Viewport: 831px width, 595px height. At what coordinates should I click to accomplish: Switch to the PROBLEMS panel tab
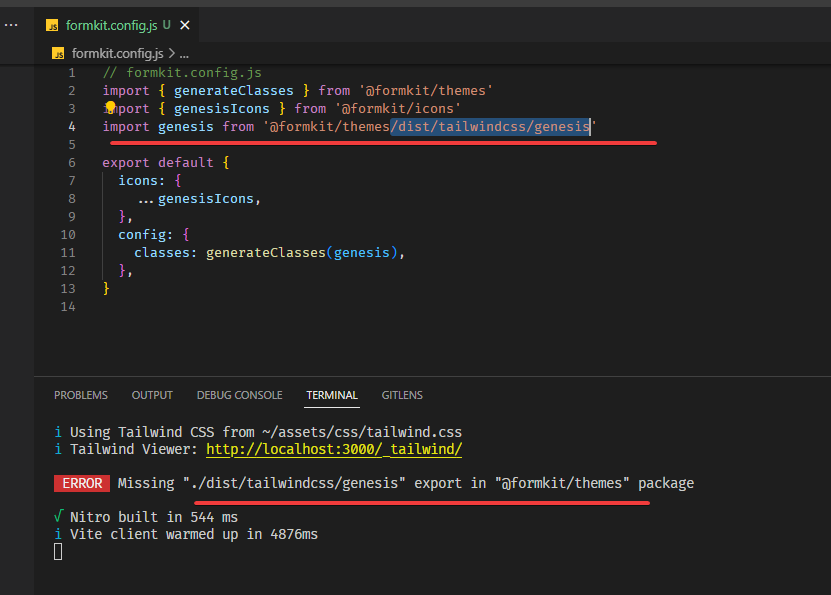[81, 395]
